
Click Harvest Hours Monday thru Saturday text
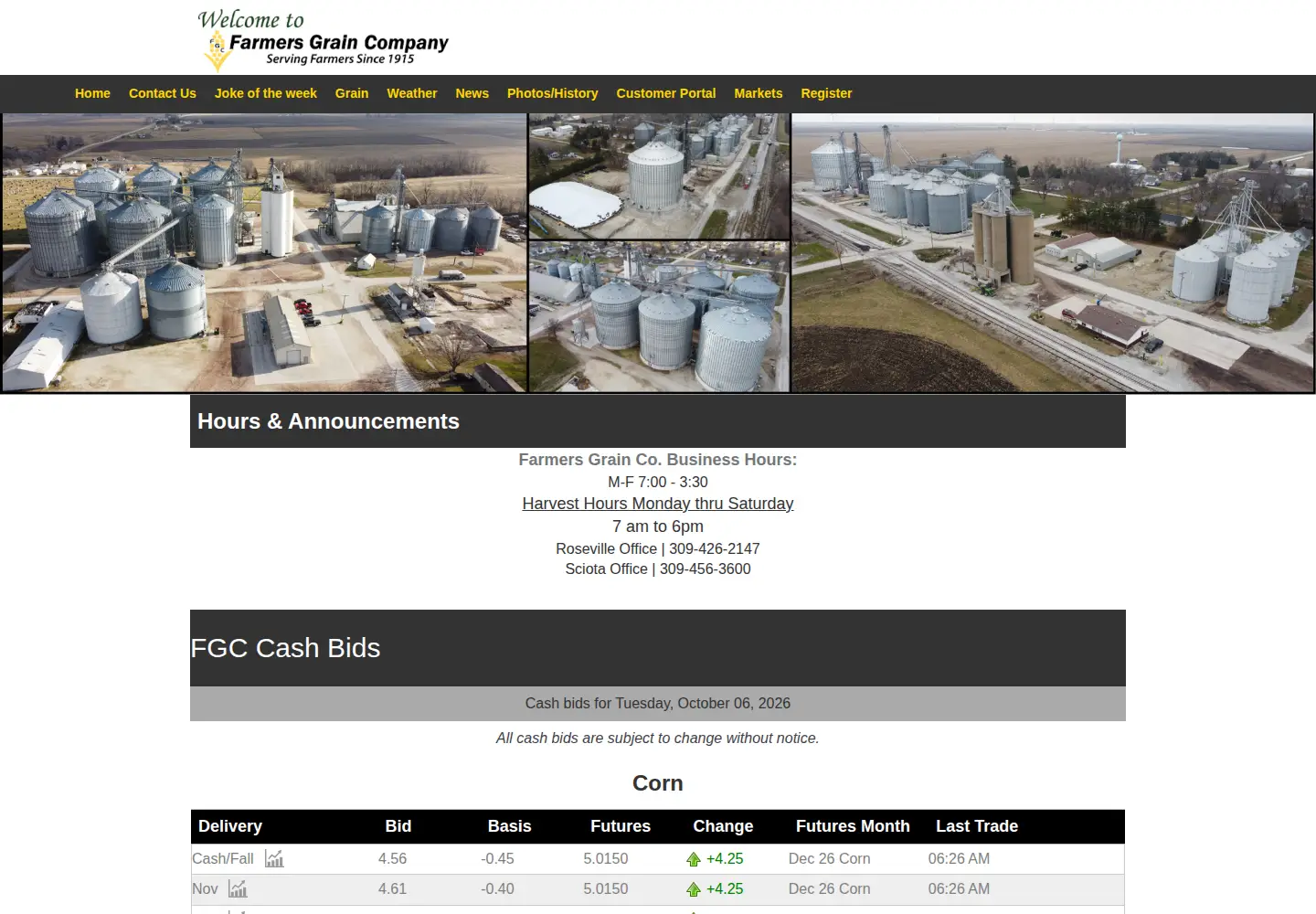[x=658, y=504]
